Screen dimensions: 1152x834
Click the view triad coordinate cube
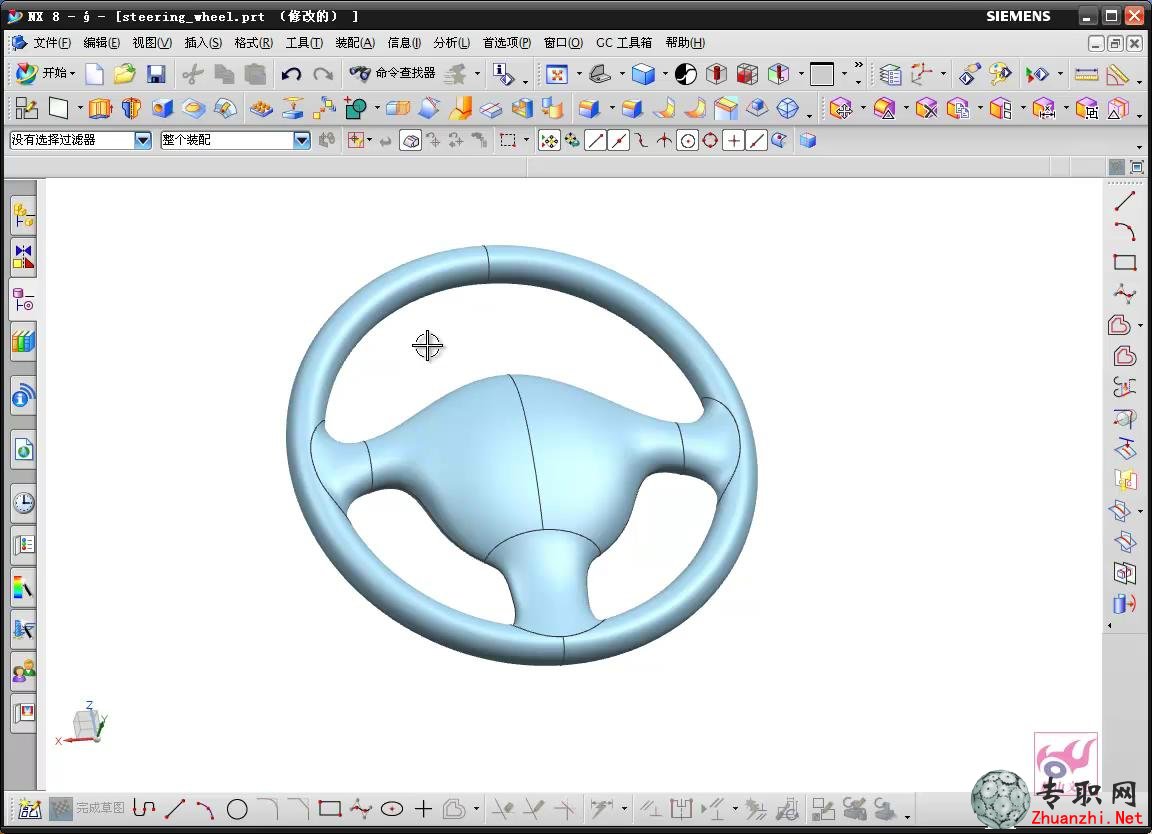[x=86, y=724]
